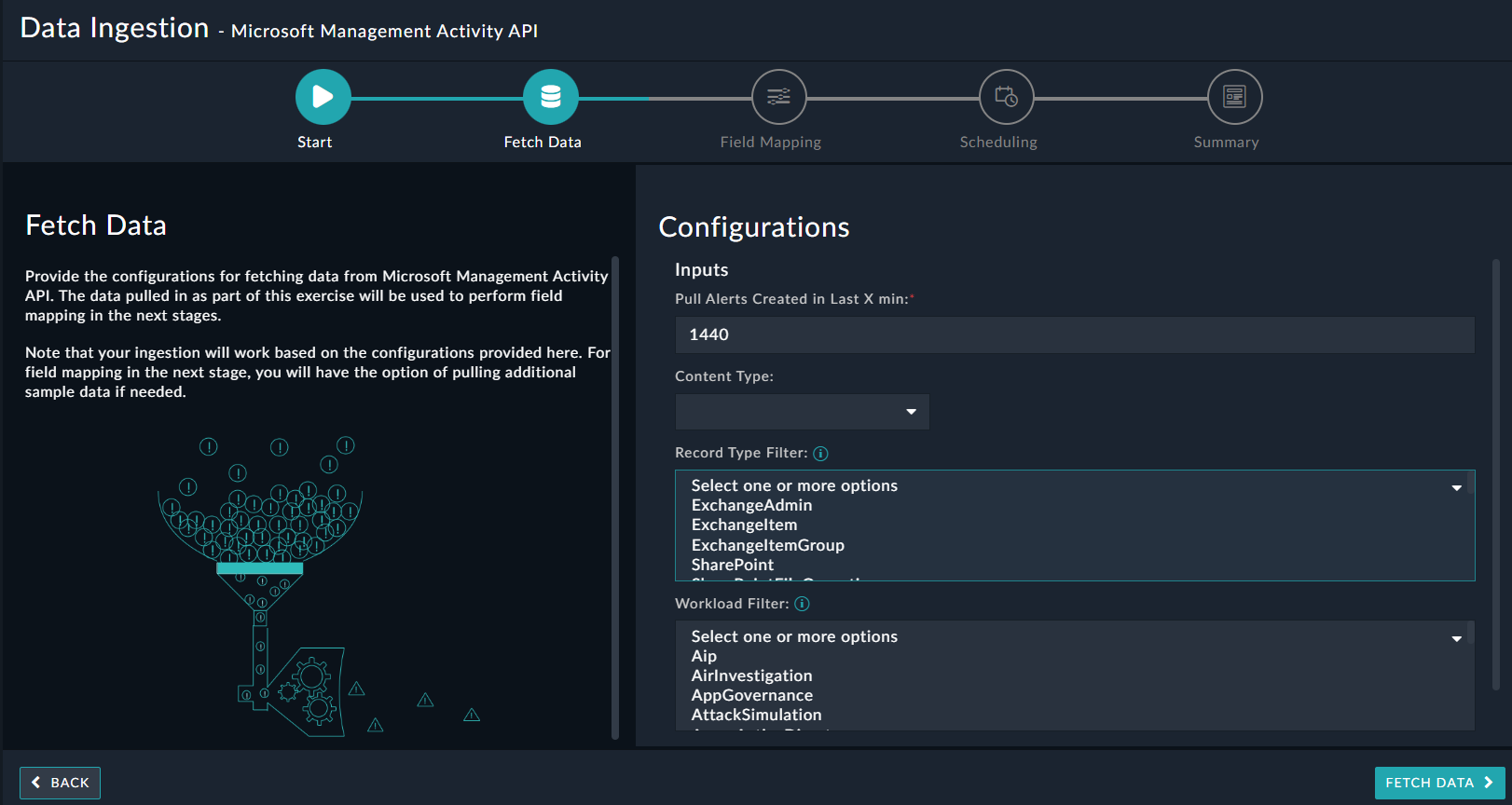The height and width of the screenshot is (805, 1512).
Task: Click the Scheduling calendar clock icon
Action: click(1006, 97)
